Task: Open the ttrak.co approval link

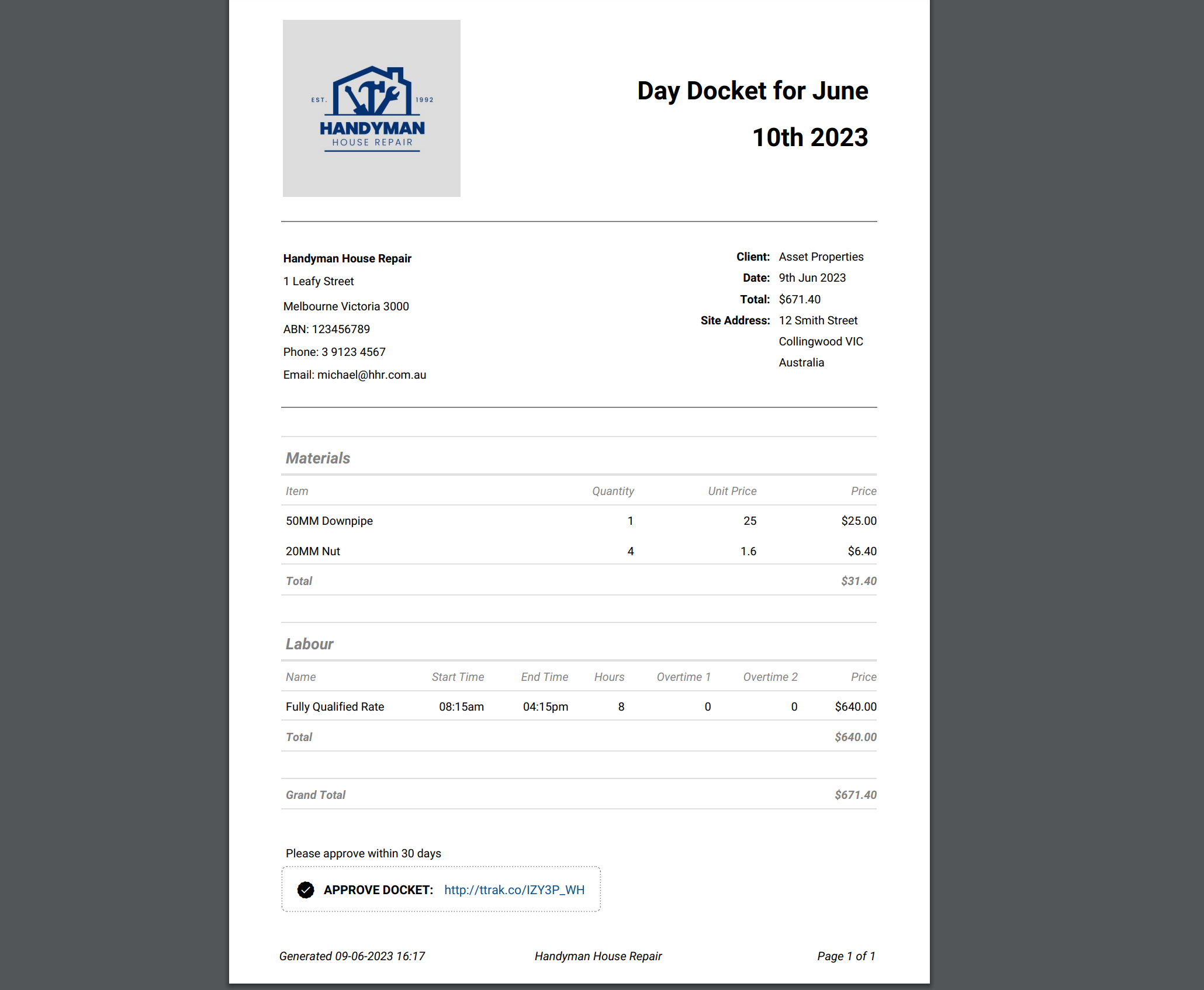Action: (x=514, y=889)
